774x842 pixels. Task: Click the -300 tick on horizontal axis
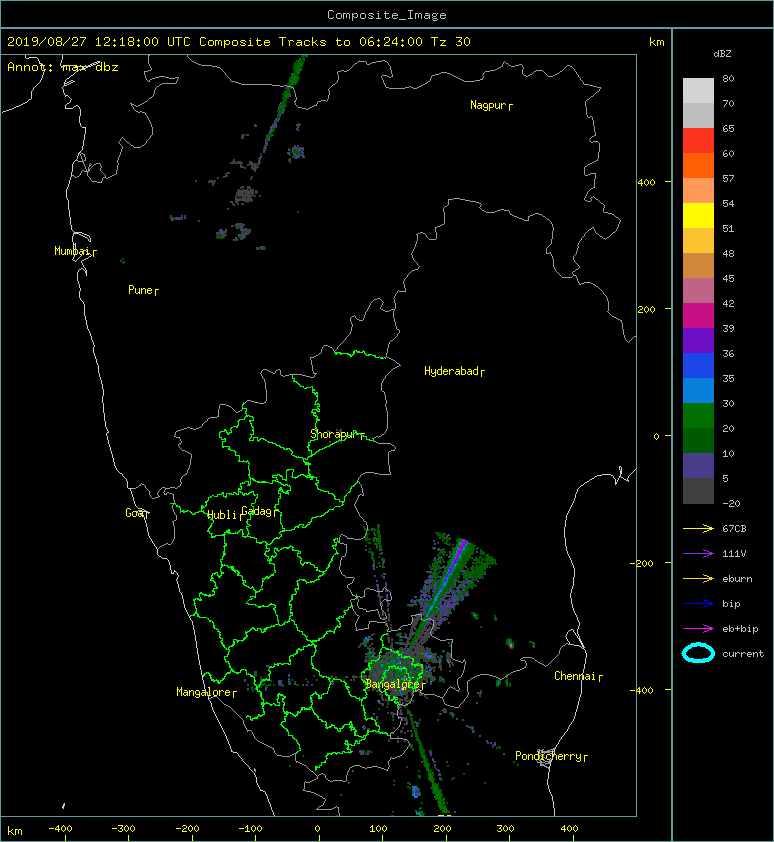tap(124, 829)
